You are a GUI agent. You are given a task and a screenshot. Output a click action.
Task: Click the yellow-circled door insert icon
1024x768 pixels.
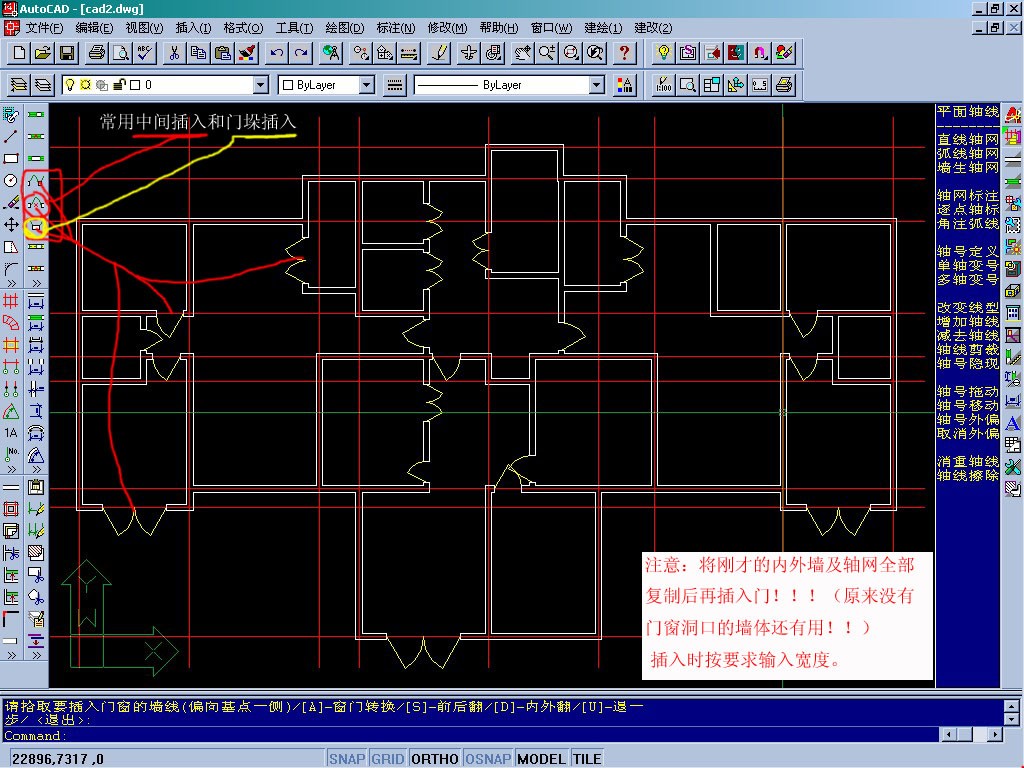point(36,227)
